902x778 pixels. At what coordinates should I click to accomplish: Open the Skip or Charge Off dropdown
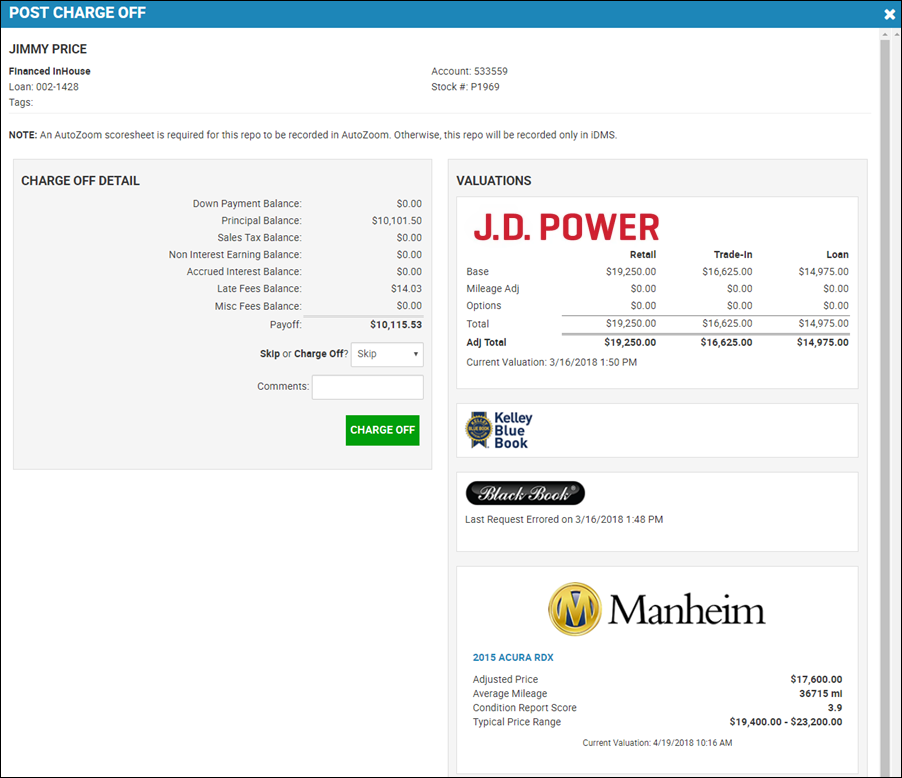point(387,354)
